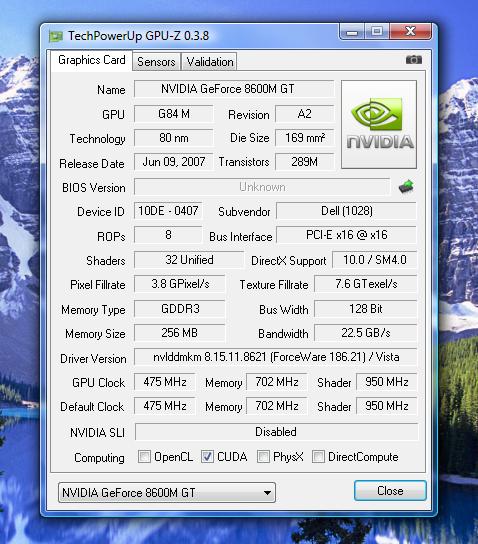478x544 pixels.
Task: Click the Transistors field 289M
Action: (305, 162)
